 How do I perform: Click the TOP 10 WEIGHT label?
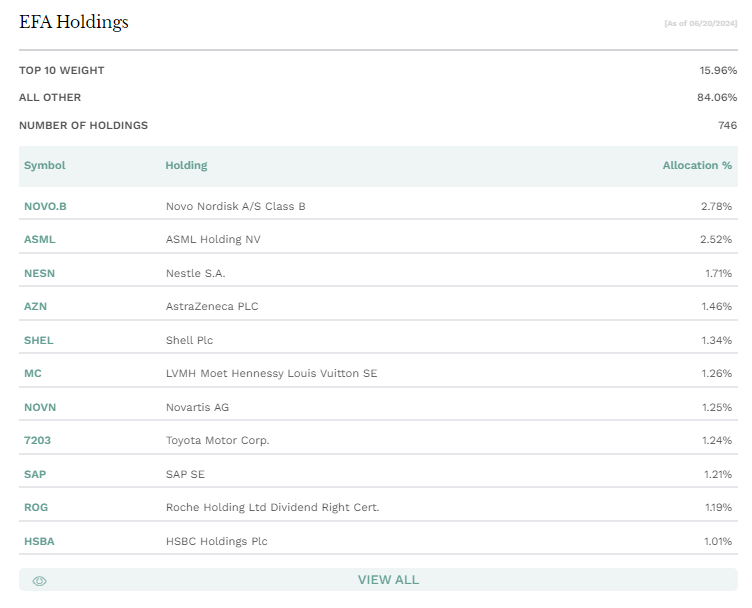tap(61, 70)
